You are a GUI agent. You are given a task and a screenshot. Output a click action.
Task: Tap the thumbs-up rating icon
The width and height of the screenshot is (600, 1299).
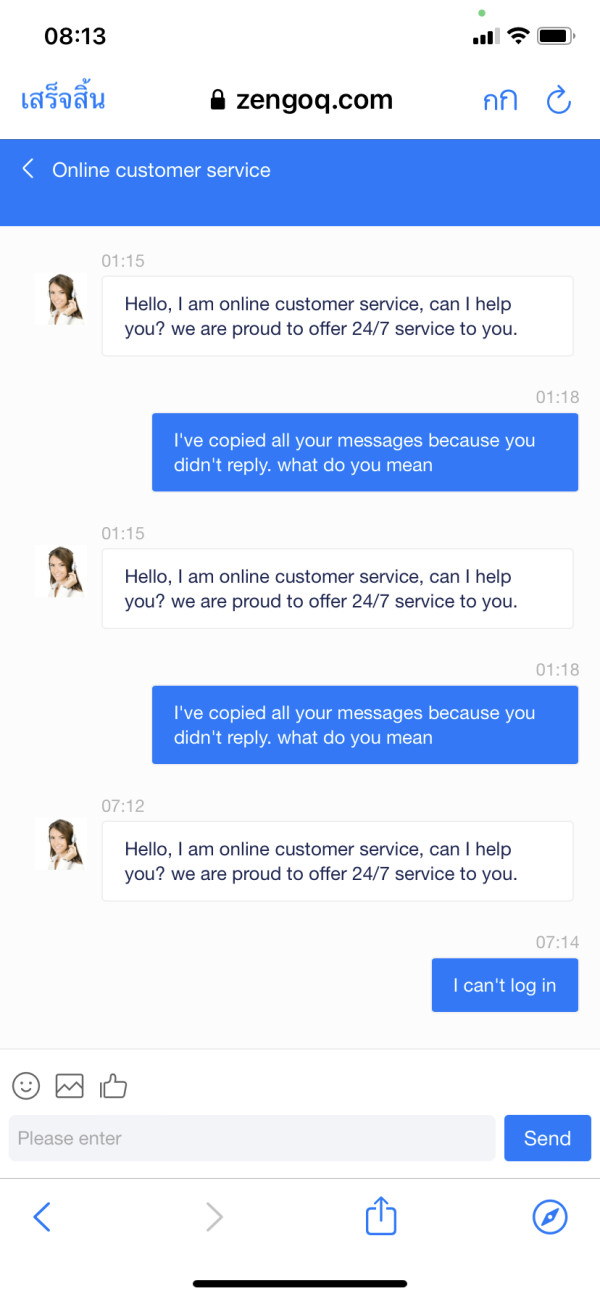114,1085
